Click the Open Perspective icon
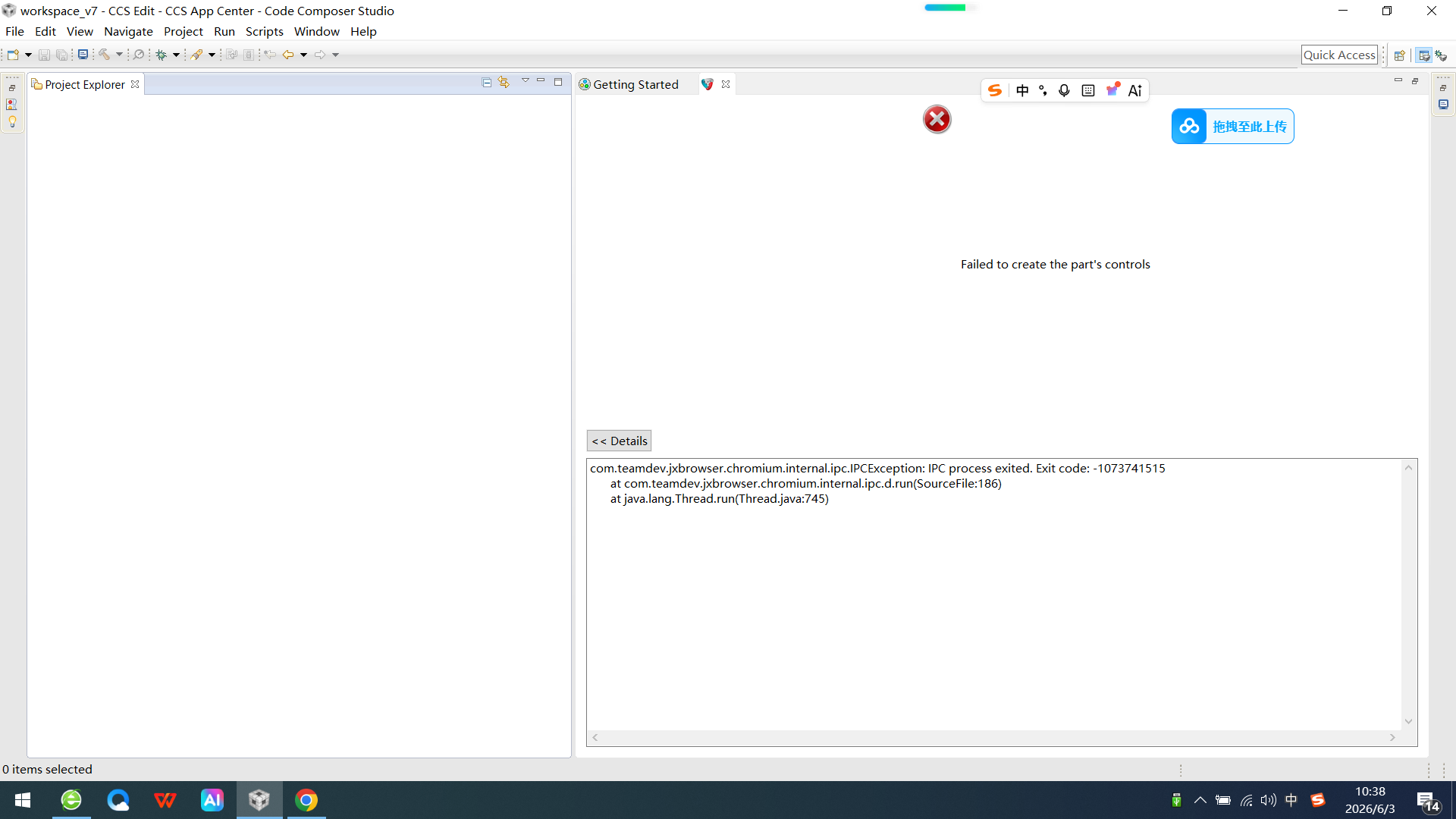Viewport: 1456px width, 819px height. pos(1400,55)
